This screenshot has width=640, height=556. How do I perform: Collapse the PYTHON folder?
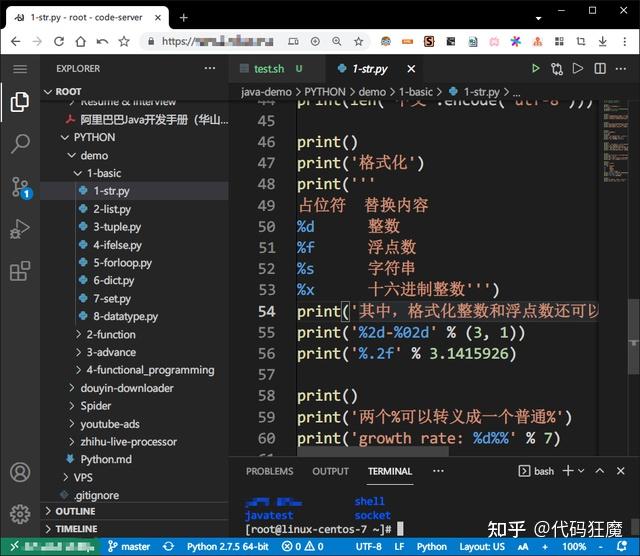coord(64,138)
